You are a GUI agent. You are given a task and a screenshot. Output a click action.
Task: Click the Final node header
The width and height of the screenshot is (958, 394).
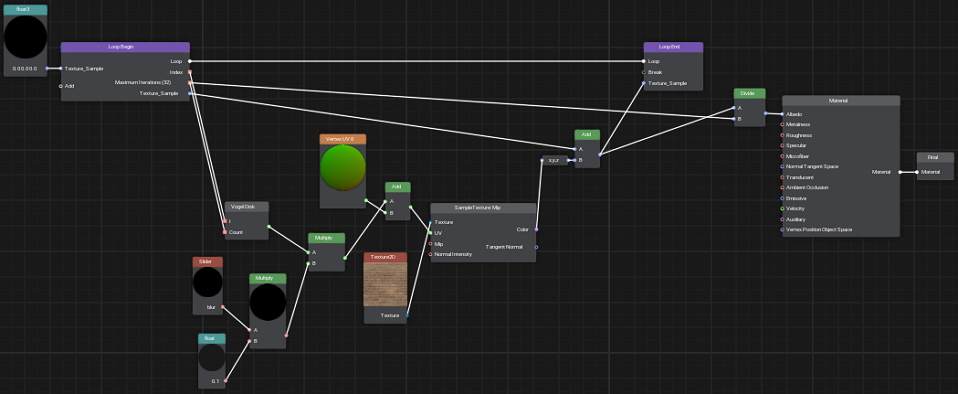click(x=934, y=158)
